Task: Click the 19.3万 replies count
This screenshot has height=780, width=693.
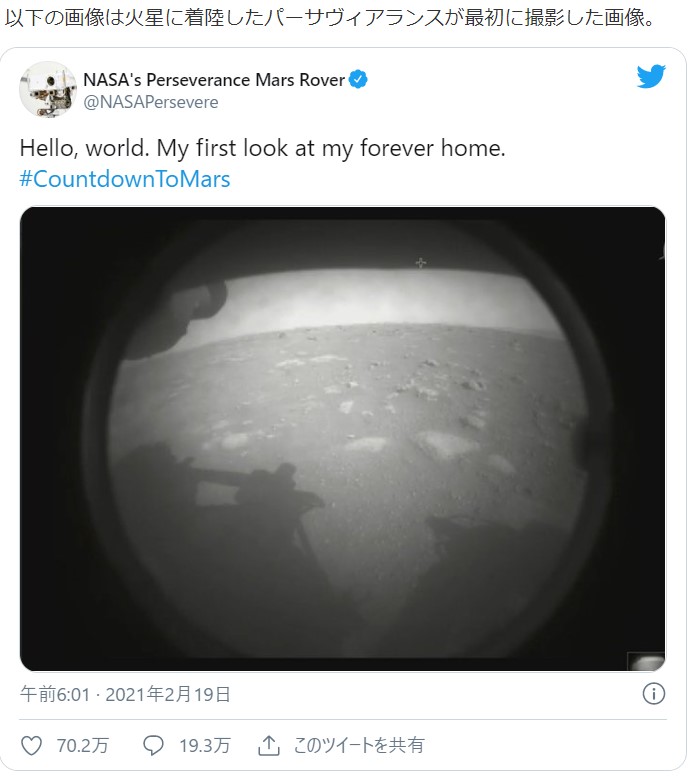Action: coord(204,745)
